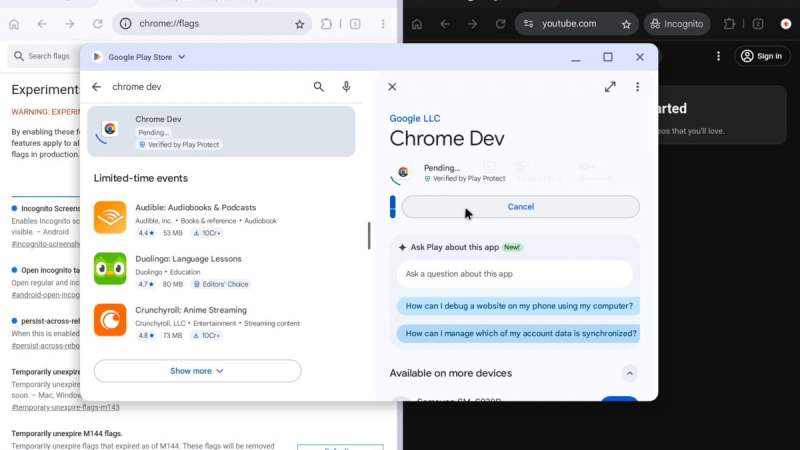
Task: Open extensions puzzle icon in flags window
Action: [x=326, y=24]
